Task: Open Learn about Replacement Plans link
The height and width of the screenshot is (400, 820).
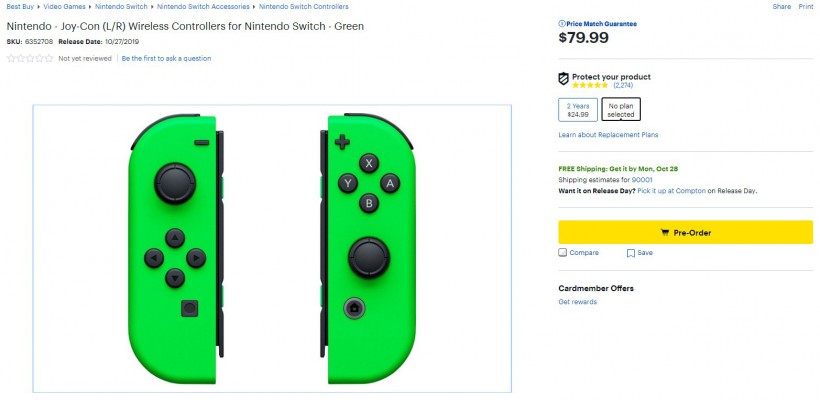Action: tap(608, 135)
